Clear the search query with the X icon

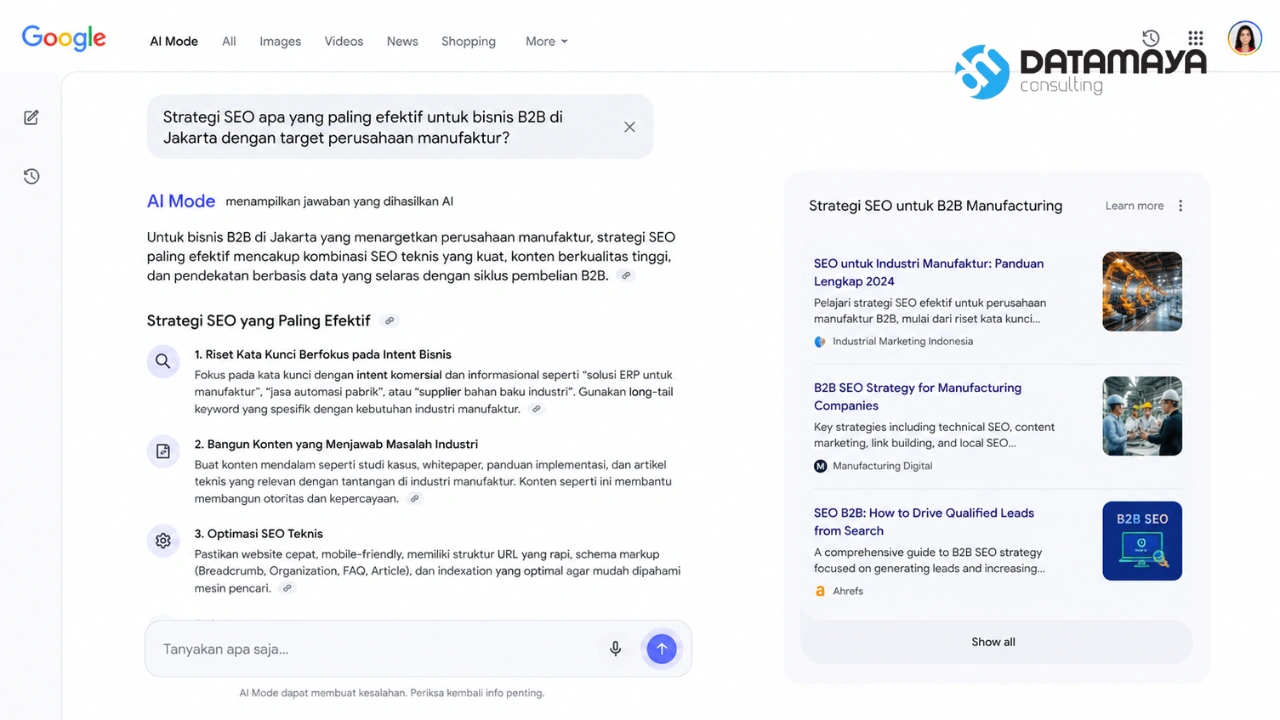[x=629, y=127]
